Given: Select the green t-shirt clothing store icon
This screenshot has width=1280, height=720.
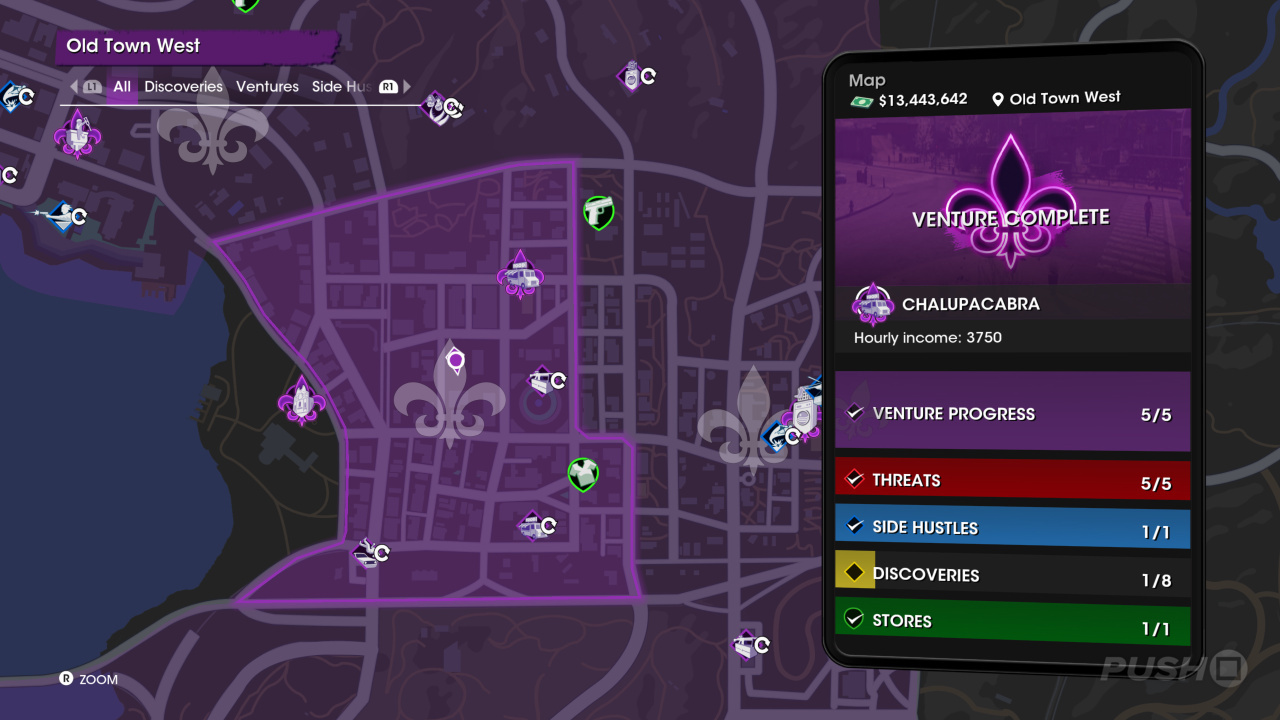Looking at the screenshot, I should 583,474.
